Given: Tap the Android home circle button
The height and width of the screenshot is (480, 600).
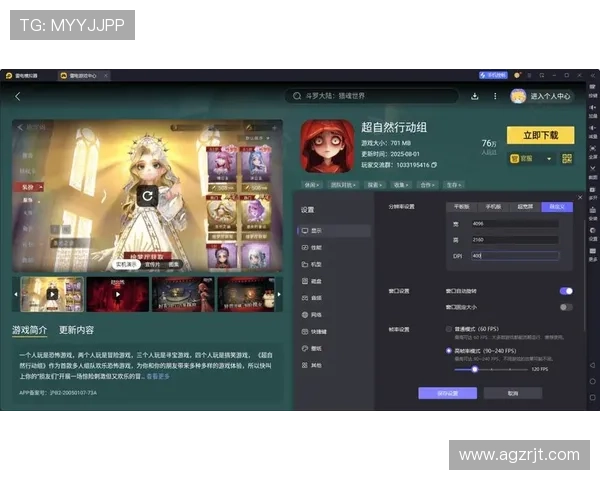Looking at the screenshot, I should [592, 381].
